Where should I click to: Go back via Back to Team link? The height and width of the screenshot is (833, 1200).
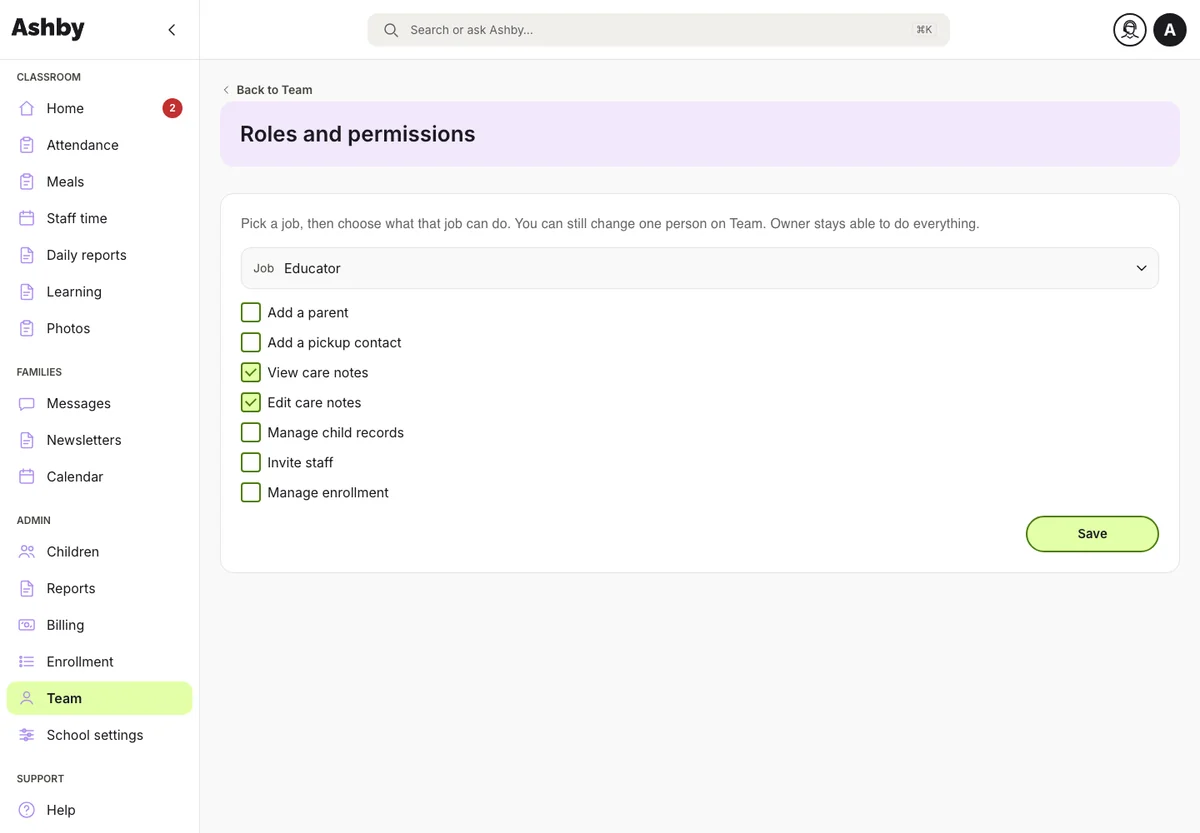[x=267, y=90]
